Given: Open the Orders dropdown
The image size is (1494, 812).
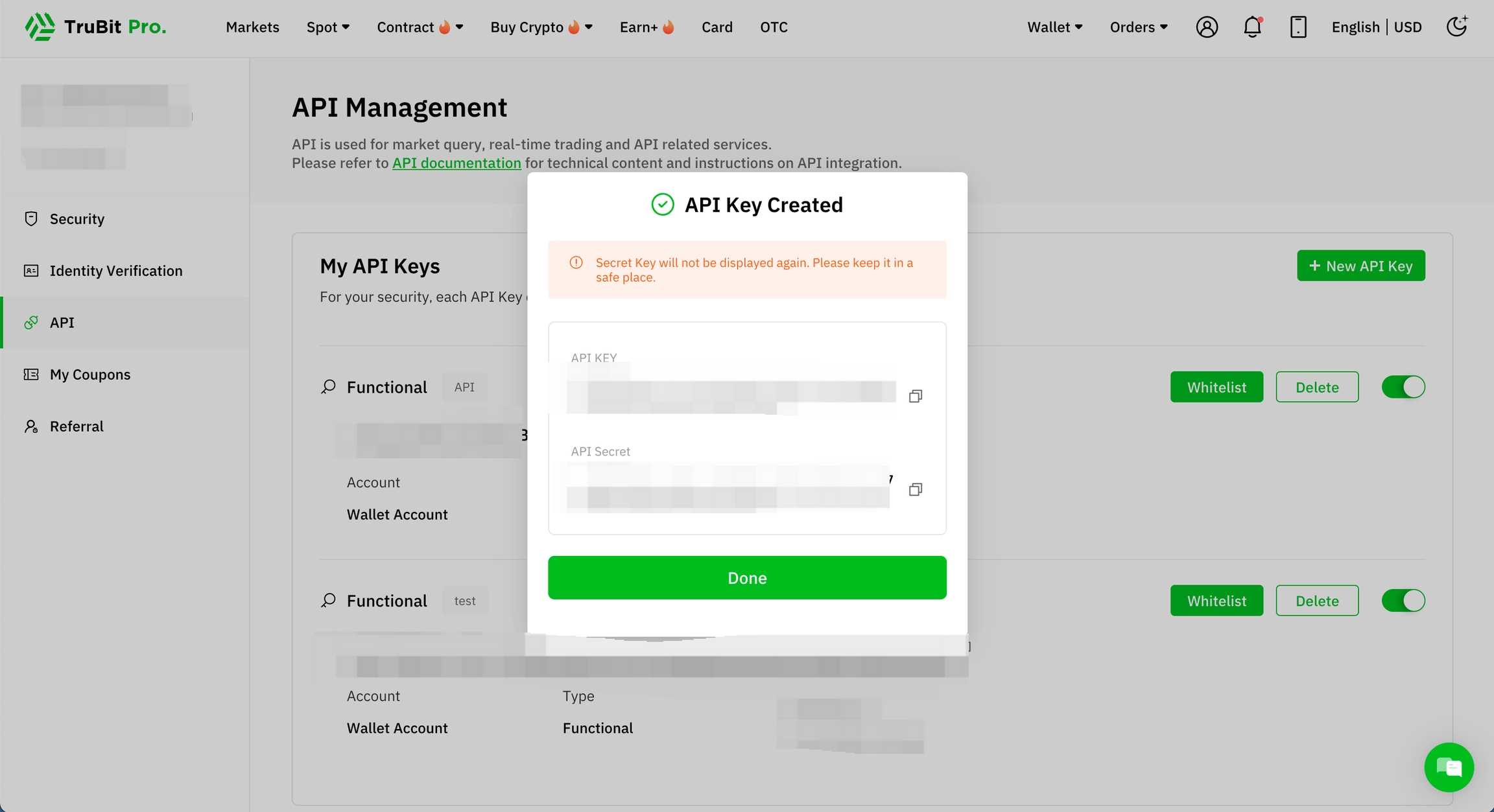Looking at the screenshot, I should [x=1139, y=27].
